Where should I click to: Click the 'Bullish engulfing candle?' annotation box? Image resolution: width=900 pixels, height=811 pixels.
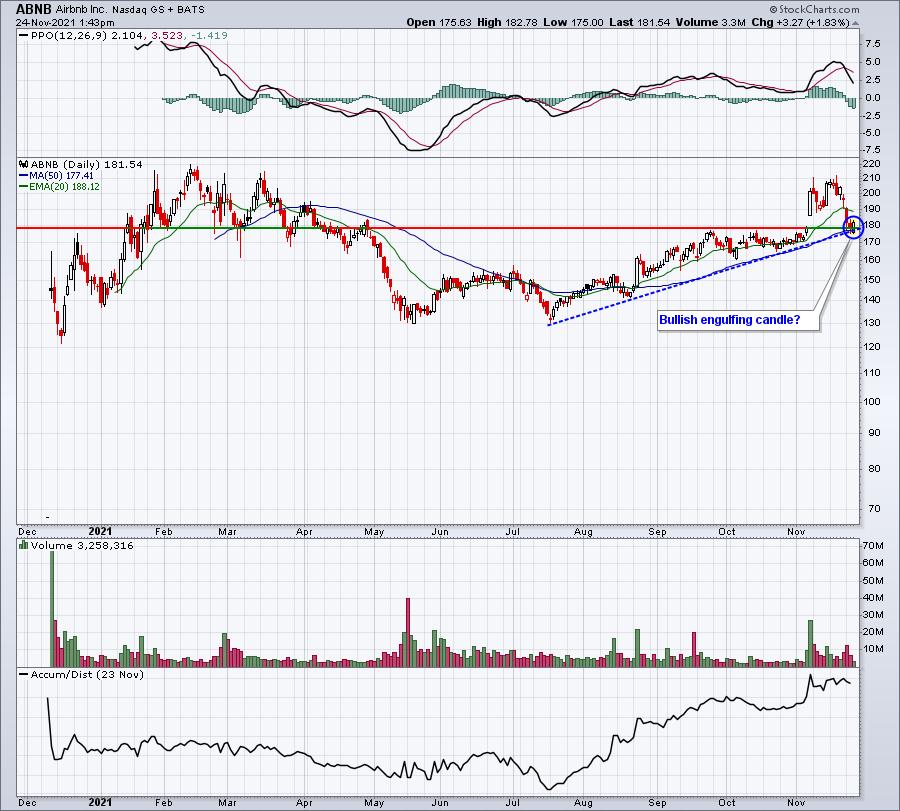pos(738,320)
